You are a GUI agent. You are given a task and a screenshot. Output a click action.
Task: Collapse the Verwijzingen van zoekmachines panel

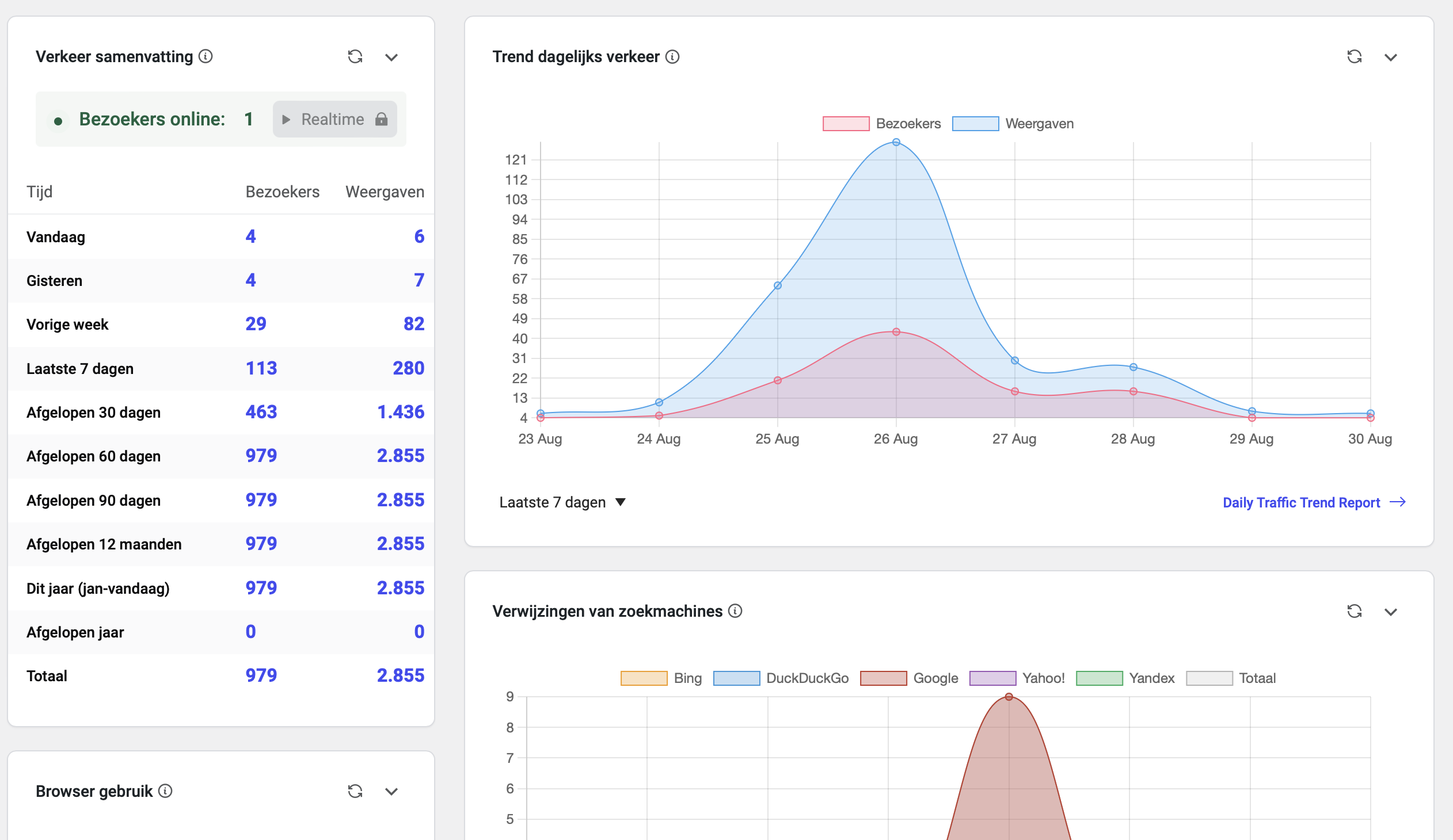coord(1391,612)
